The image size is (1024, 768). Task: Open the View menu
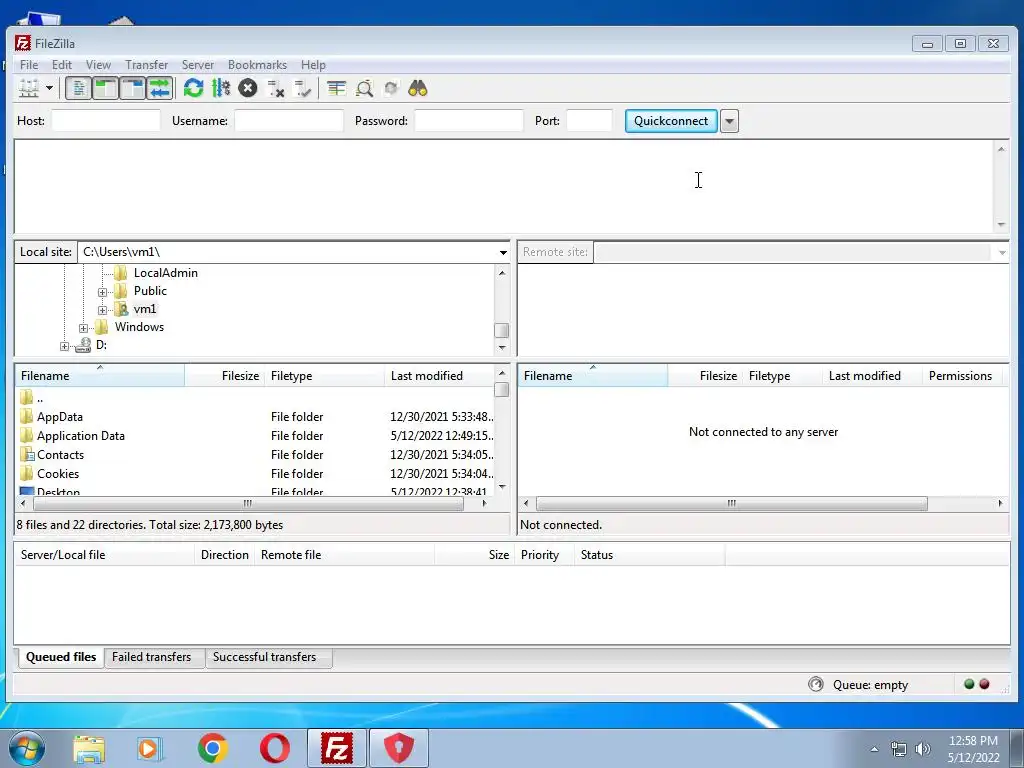[x=98, y=65]
